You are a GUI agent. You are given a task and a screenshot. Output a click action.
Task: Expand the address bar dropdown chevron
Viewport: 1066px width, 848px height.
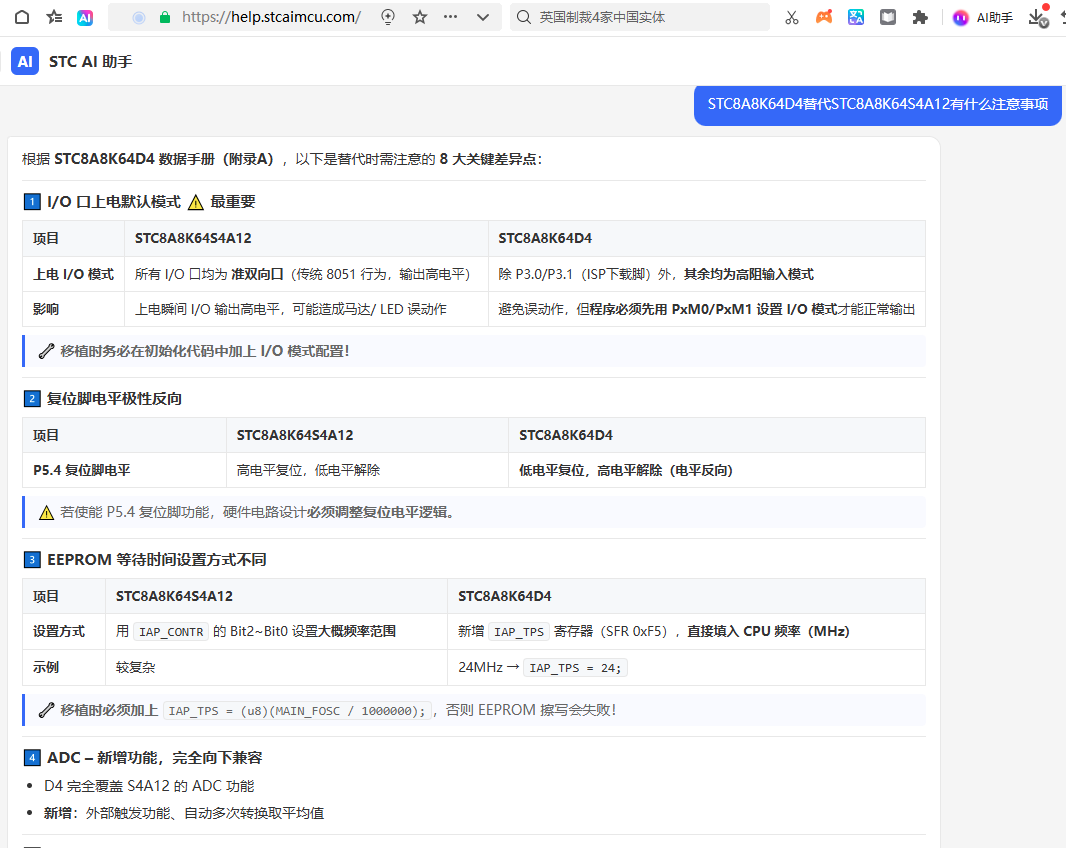click(483, 17)
